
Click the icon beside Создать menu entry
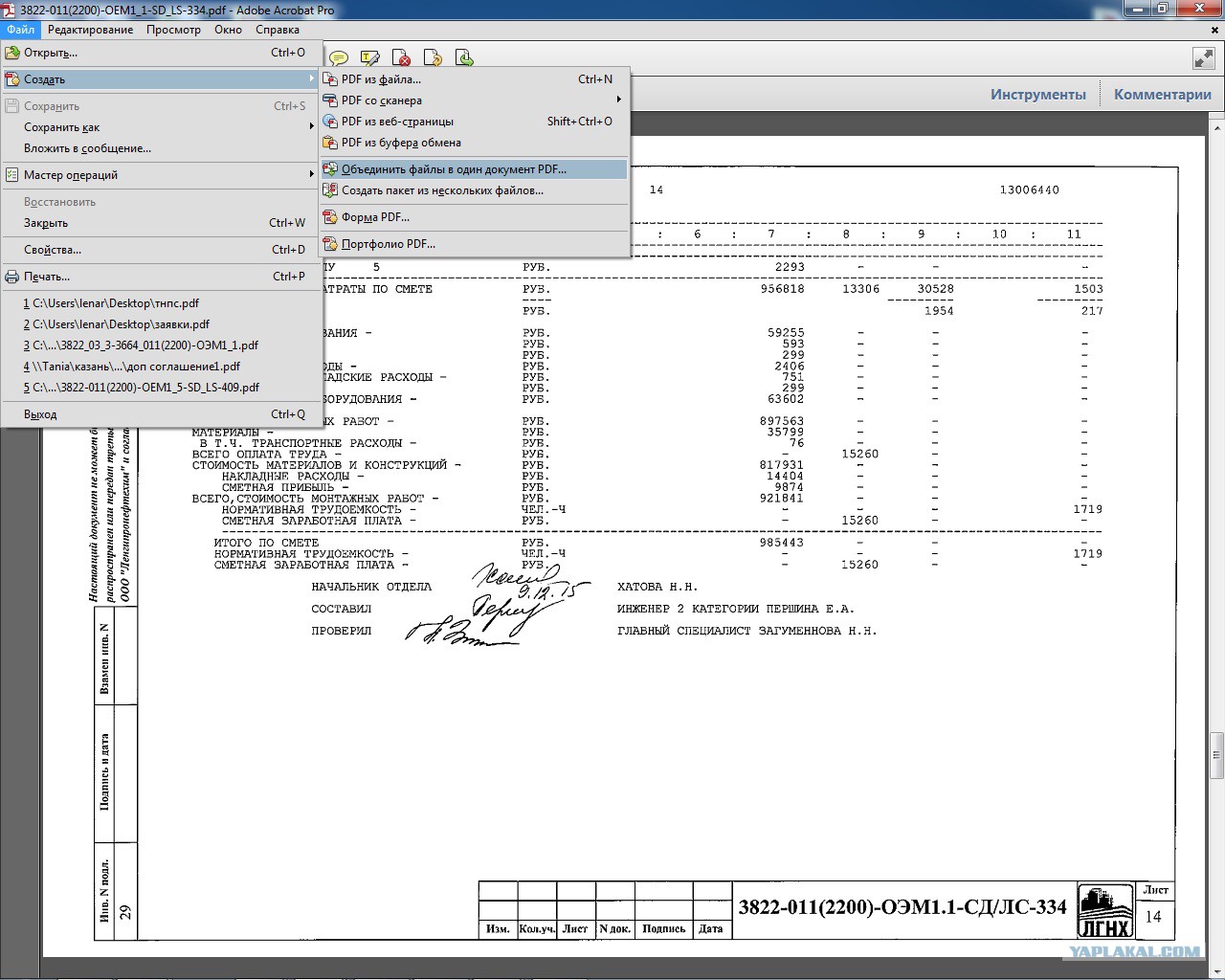[x=12, y=79]
